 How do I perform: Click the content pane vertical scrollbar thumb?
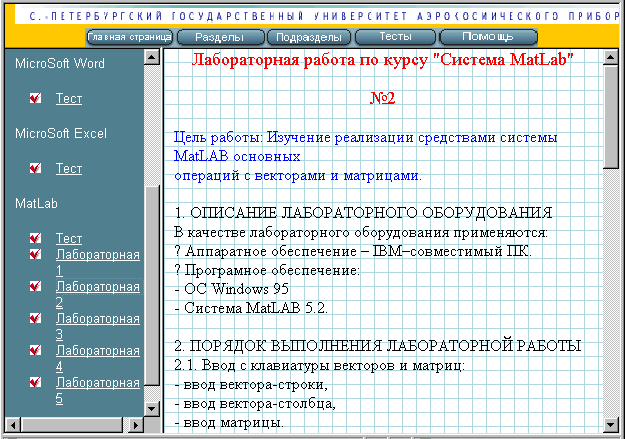click(611, 117)
